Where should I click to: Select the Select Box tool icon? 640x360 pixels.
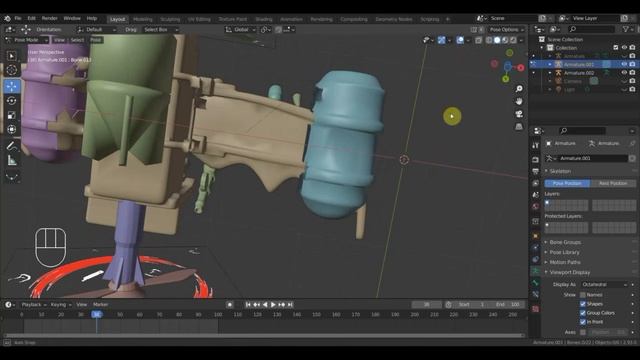pyautogui.click(x=11, y=56)
